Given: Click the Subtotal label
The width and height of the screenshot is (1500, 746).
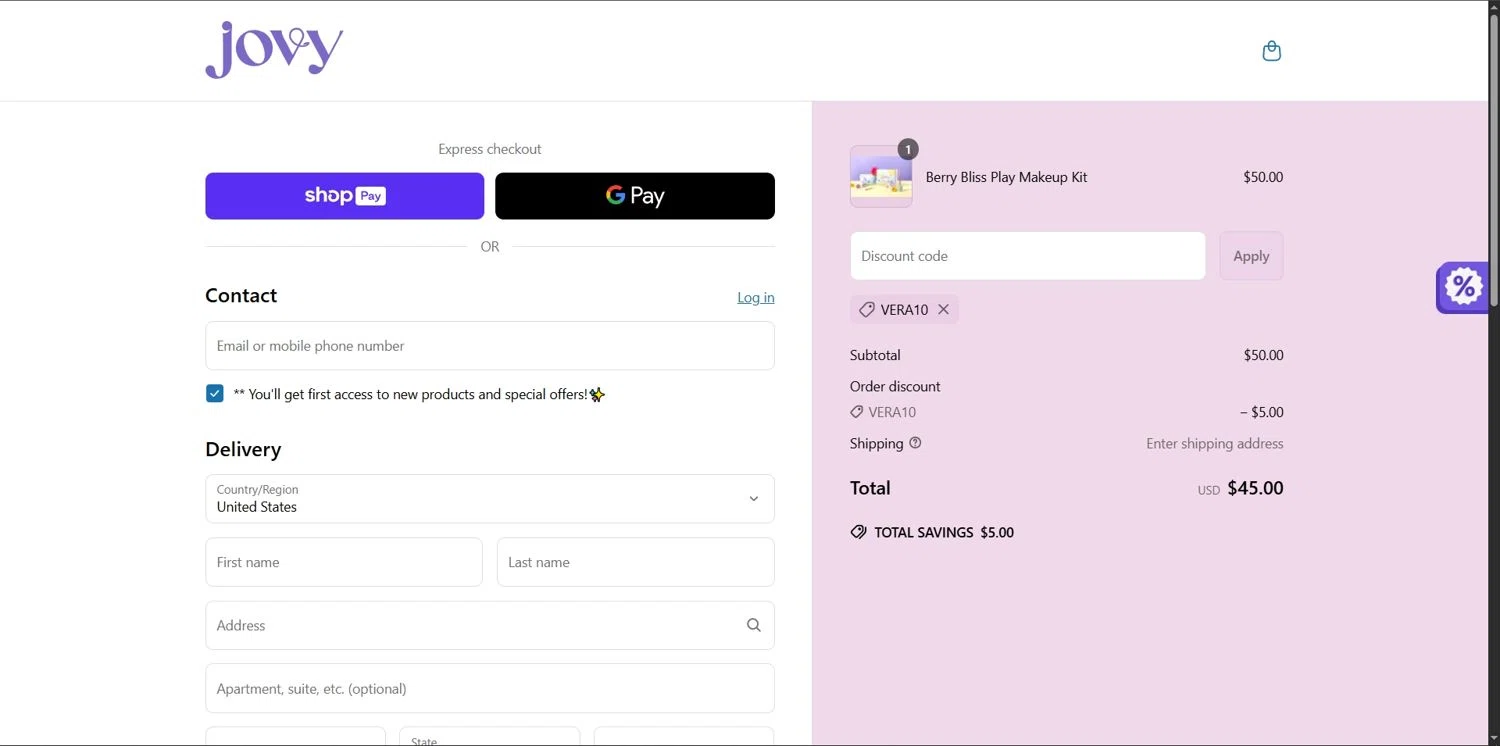Looking at the screenshot, I should [875, 355].
